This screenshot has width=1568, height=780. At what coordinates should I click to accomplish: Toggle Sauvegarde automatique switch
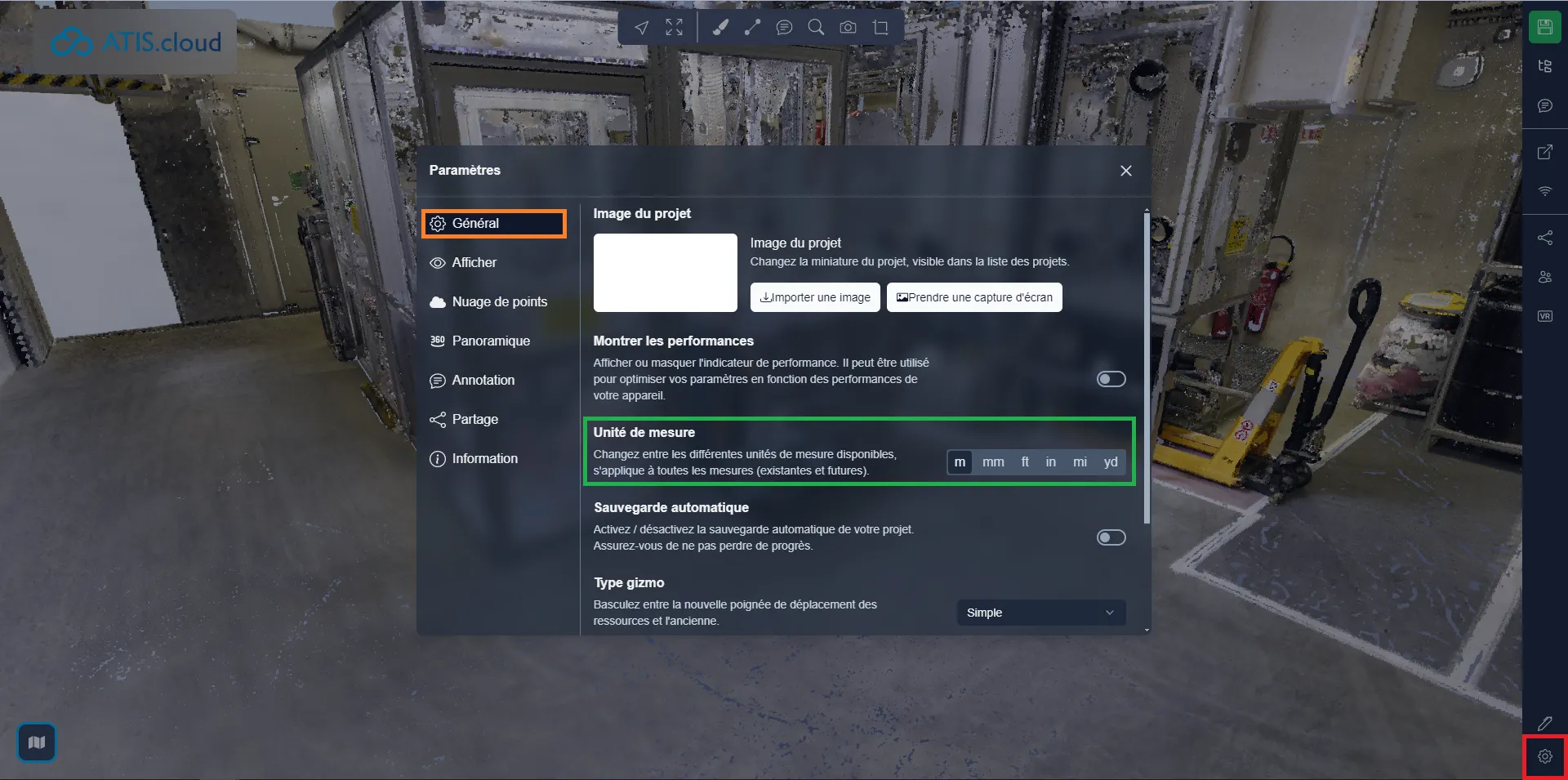point(1111,537)
